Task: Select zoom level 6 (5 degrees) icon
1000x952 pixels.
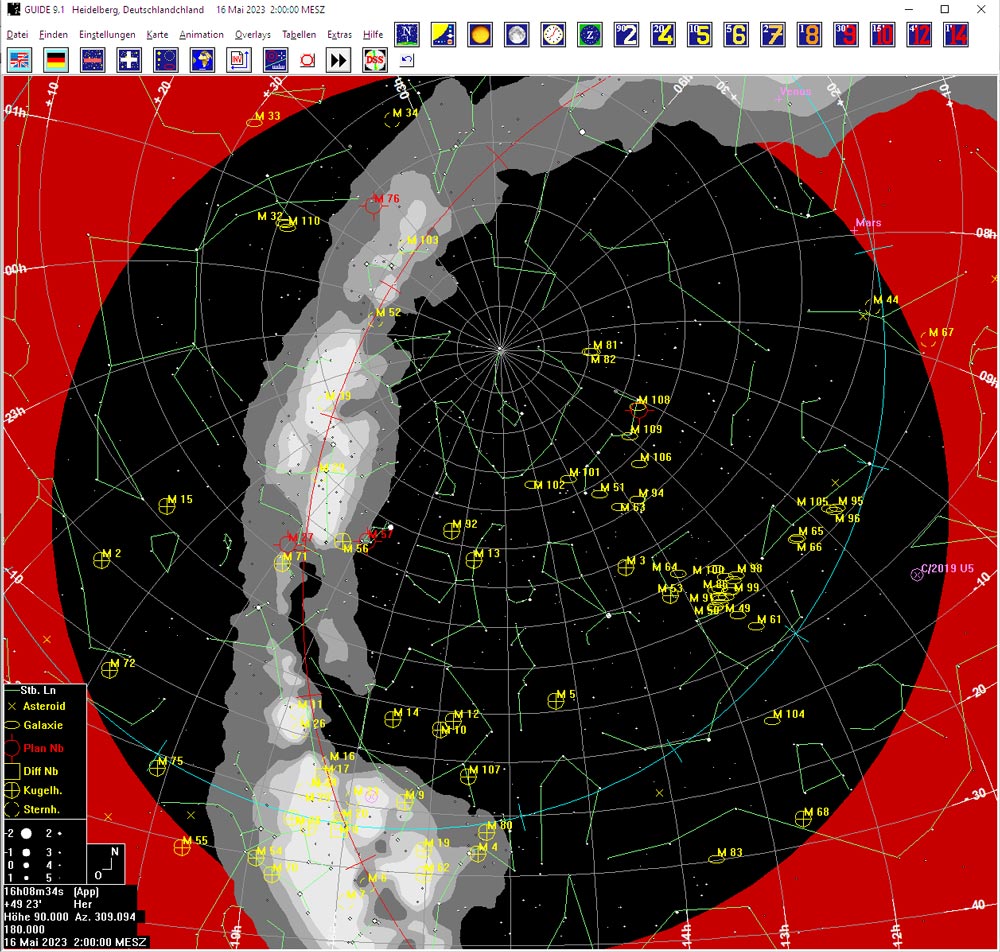Action: (x=736, y=34)
